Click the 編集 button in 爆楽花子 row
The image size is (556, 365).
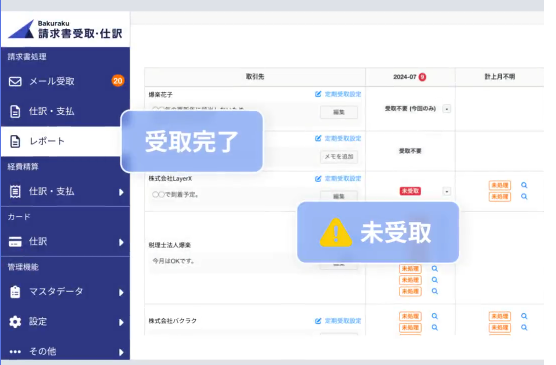tap(339, 112)
